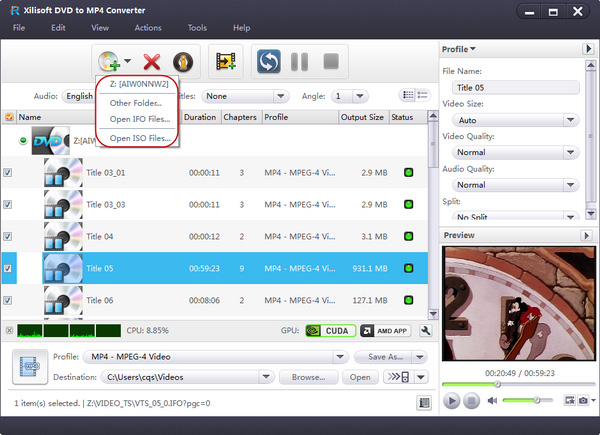This screenshot has width=600, height=435.
Task: Uncheck the Title 03_01 checkbox
Action: (x=8, y=173)
